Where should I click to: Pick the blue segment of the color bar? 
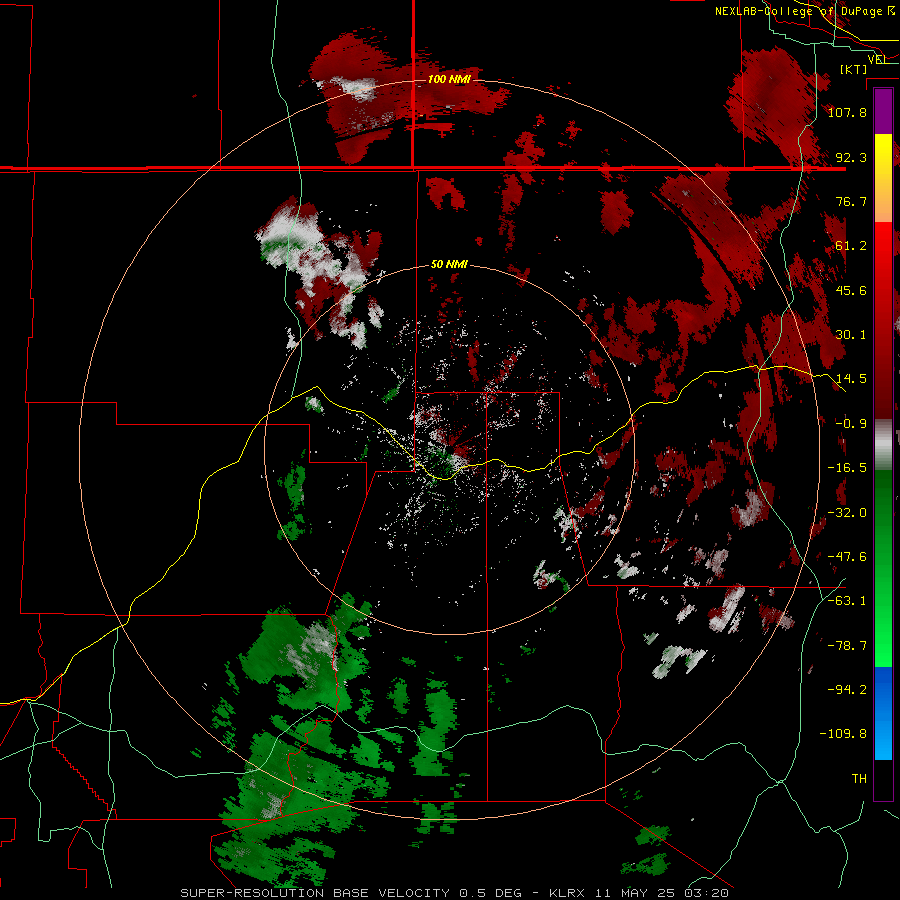(883, 713)
